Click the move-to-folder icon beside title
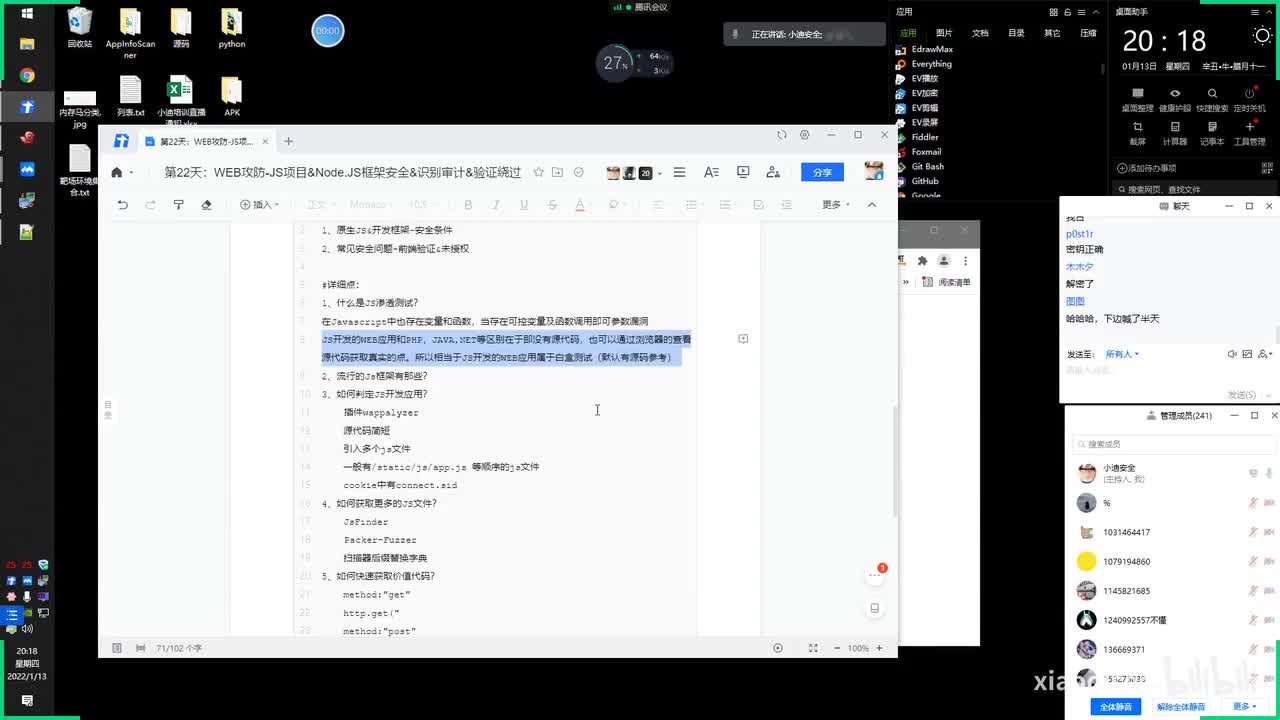This screenshot has width=1280, height=720. [558, 172]
